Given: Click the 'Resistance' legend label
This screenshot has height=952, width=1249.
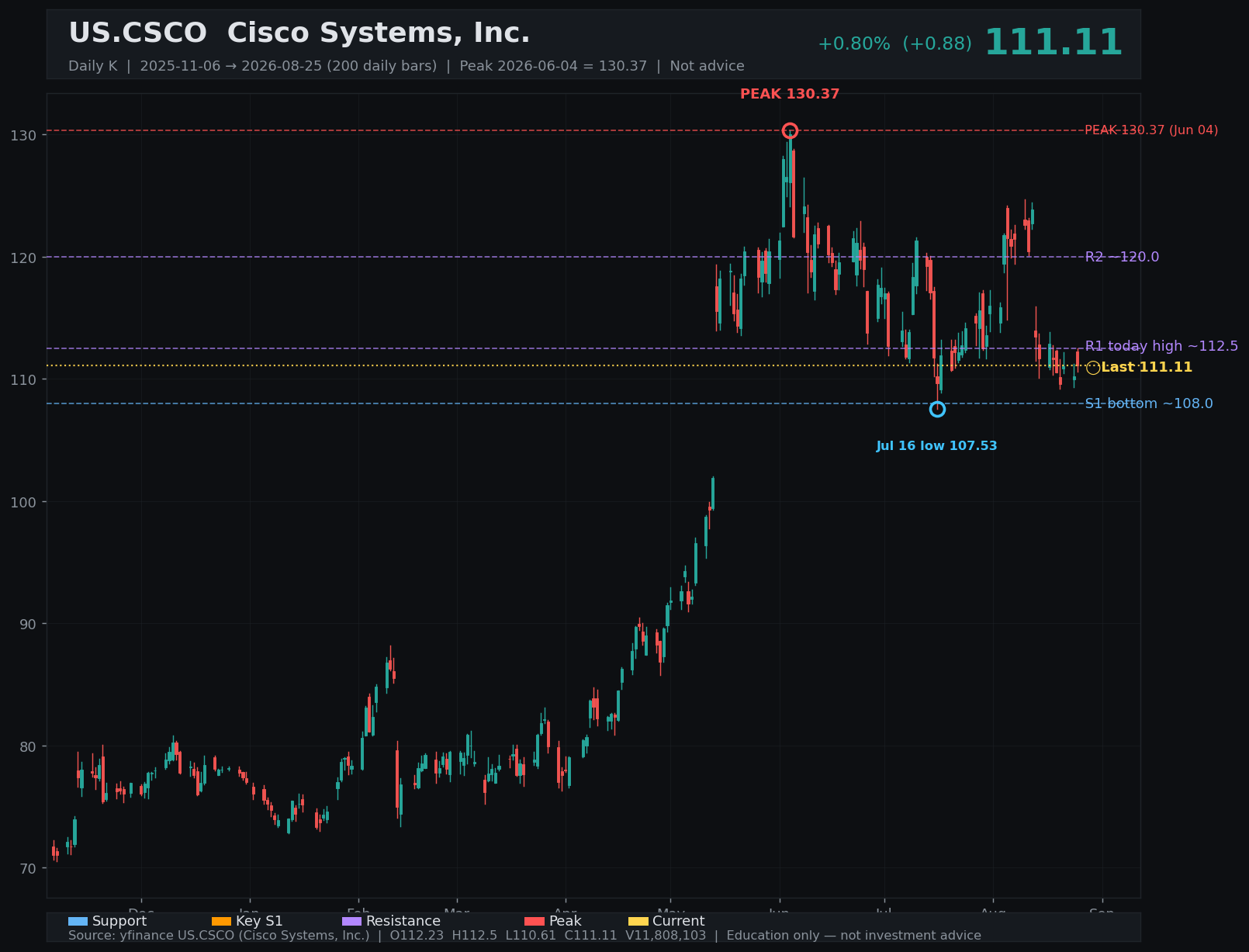Looking at the screenshot, I should coord(403,921).
